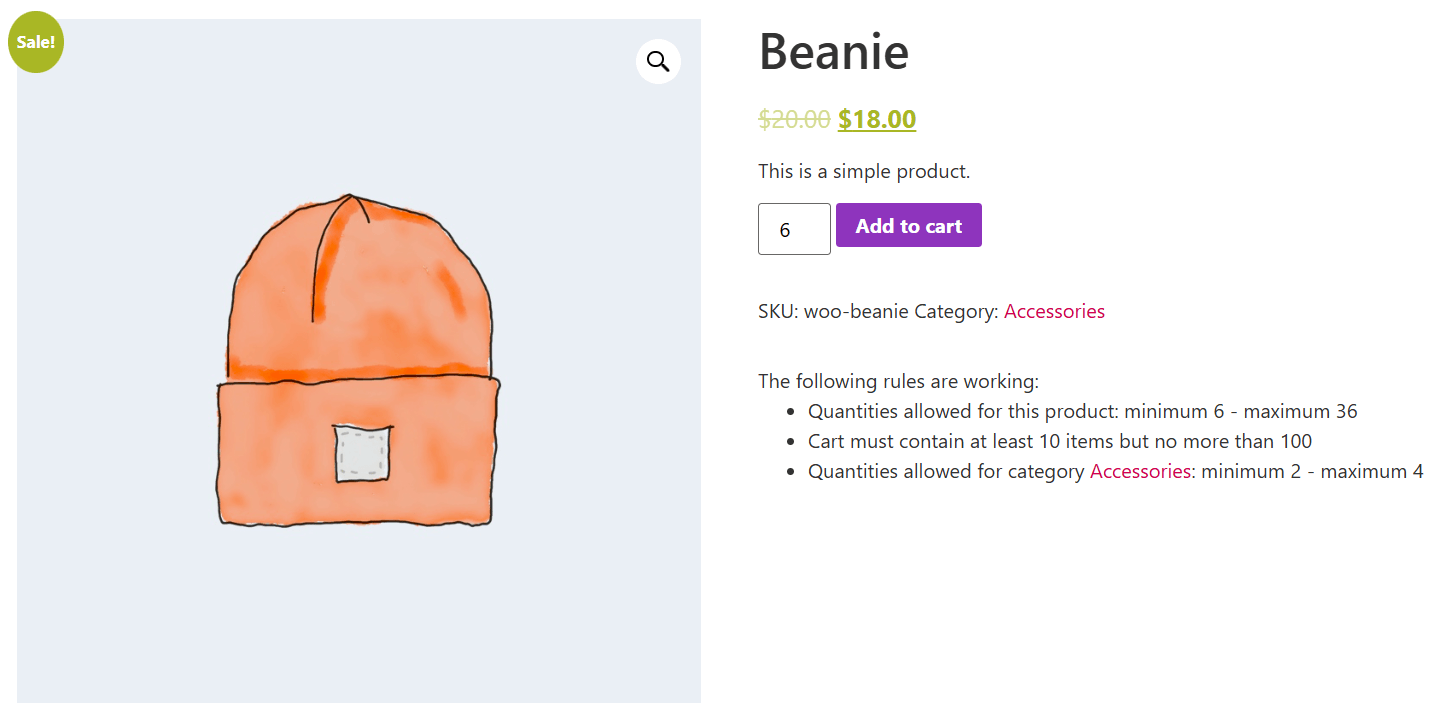Click "The following rules are working" text
Viewport: 1453px width, 718px height.
[x=898, y=381]
